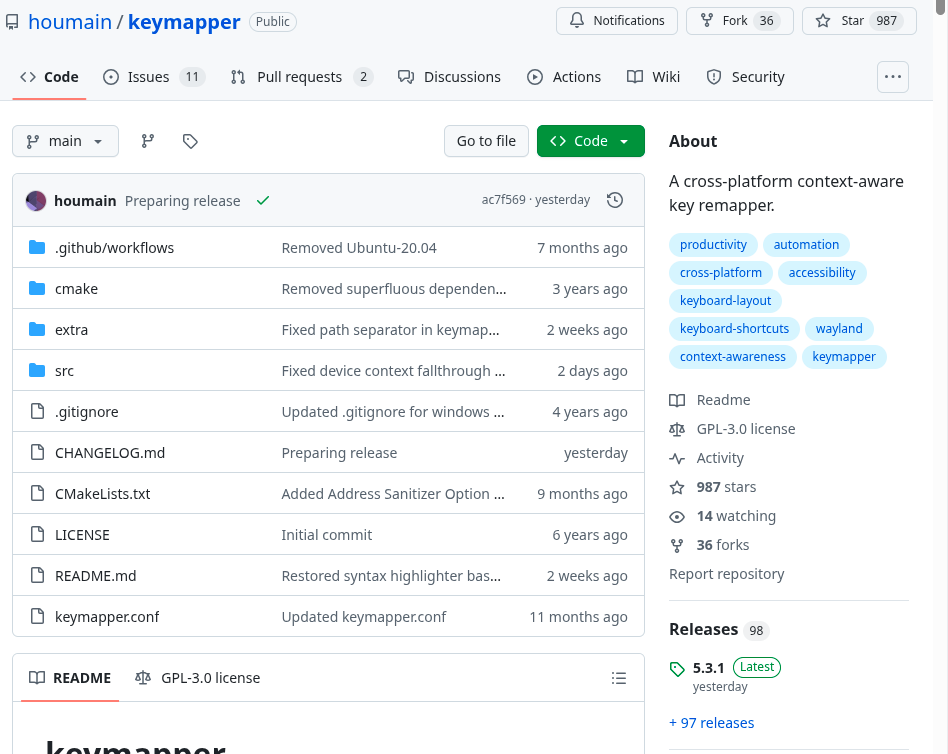Open the src folder
The width and height of the screenshot is (948, 754).
64,371
